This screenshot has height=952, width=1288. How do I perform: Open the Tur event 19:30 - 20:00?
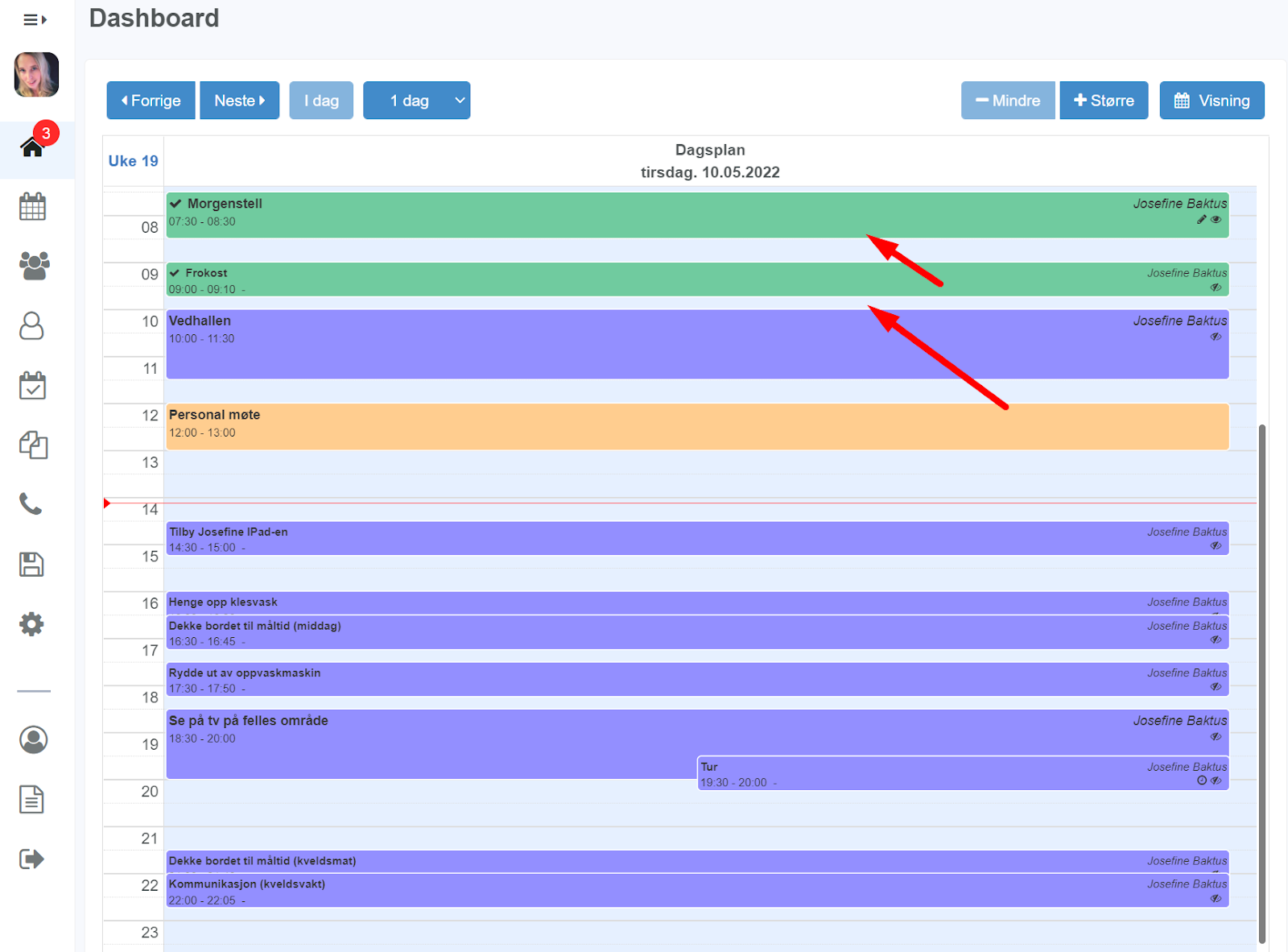[963, 773]
